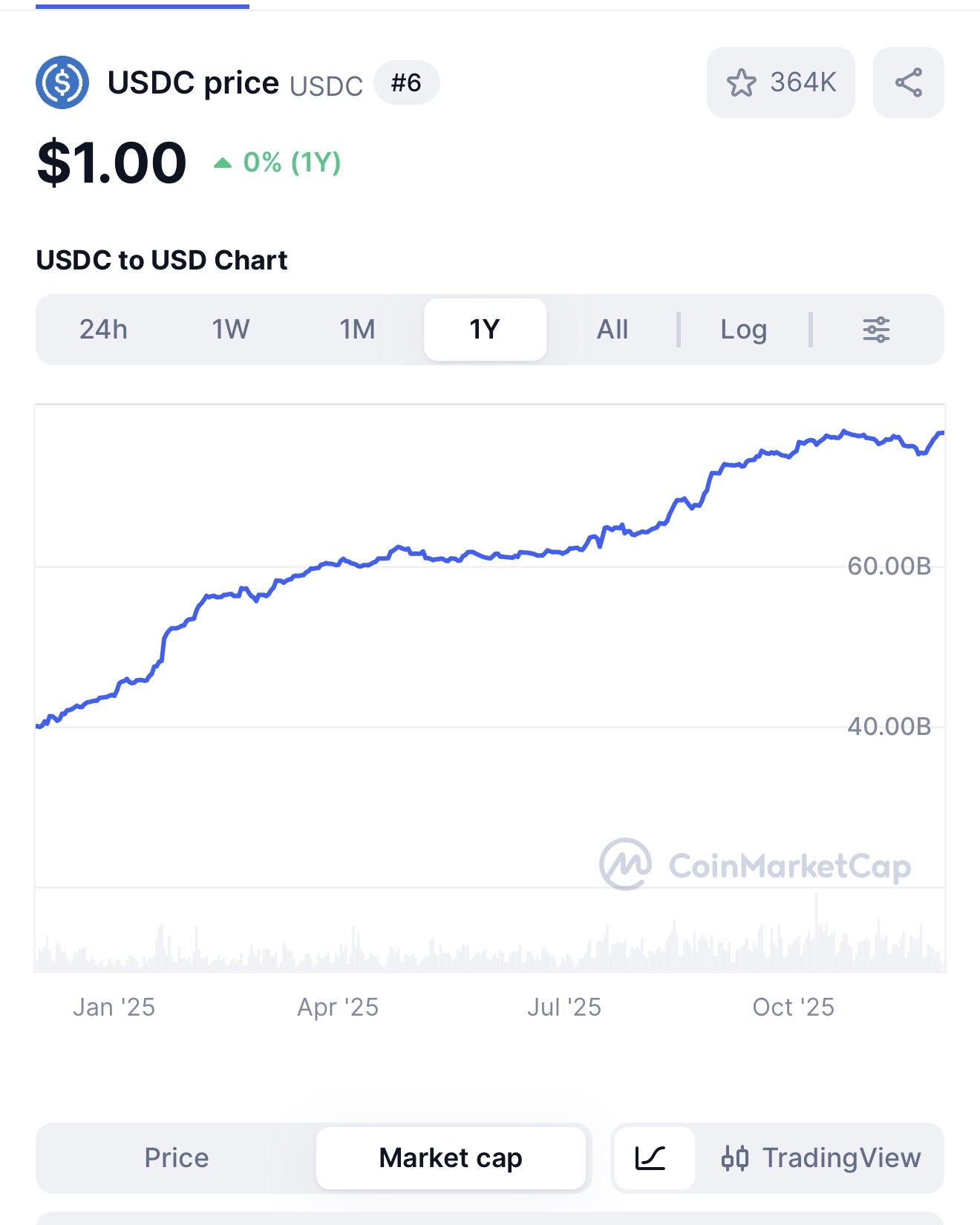Click the 60.00B axis label
The image size is (980, 1225).
(889, 566)
